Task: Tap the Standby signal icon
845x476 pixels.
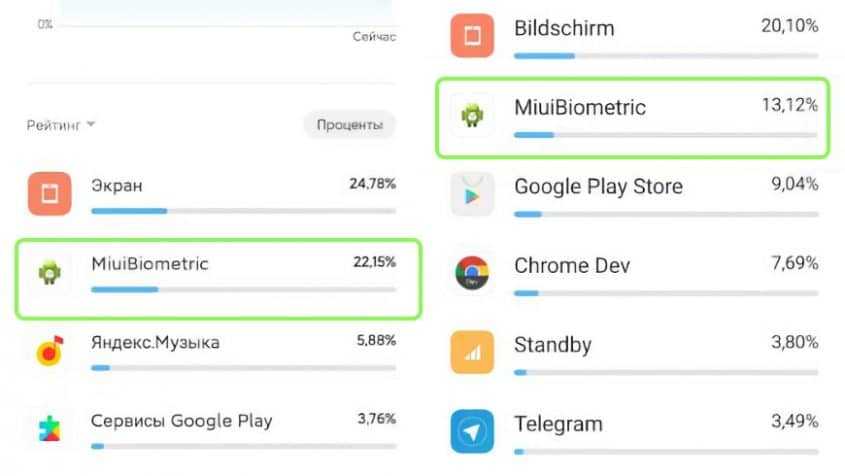Action: (x=472, y=353)
